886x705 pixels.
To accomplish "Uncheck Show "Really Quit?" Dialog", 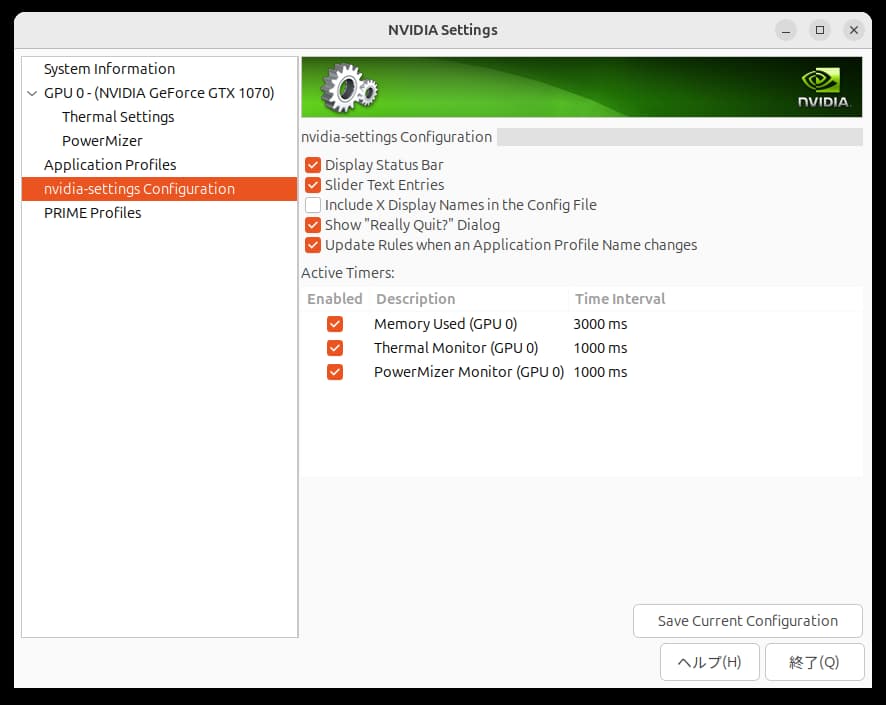I will 312,225.
